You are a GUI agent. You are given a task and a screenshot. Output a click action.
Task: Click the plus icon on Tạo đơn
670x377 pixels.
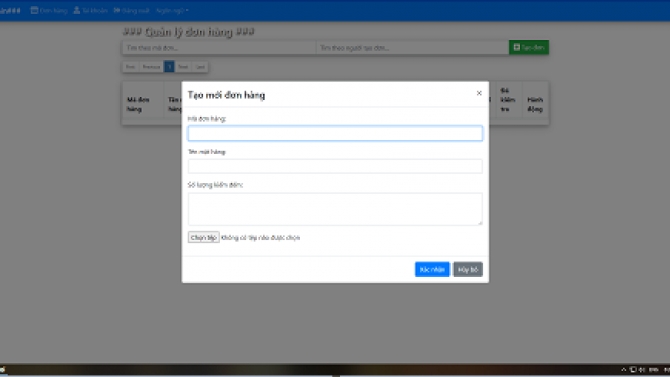[x=517, y=47]
